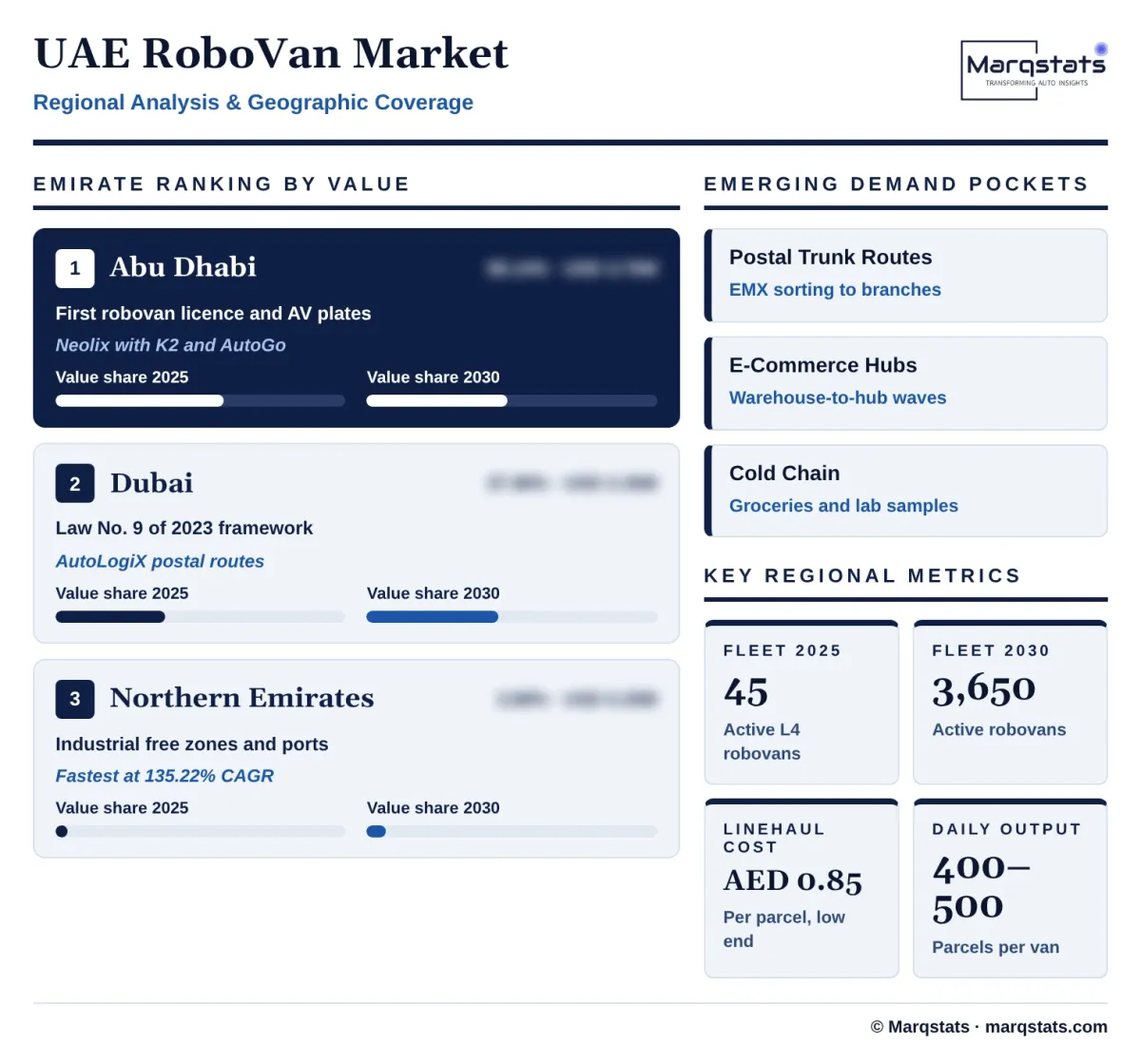Click text Per parcel, low end
Image resolution: width=1141 pixels, height=1064 pixels.
click(783, 929)
